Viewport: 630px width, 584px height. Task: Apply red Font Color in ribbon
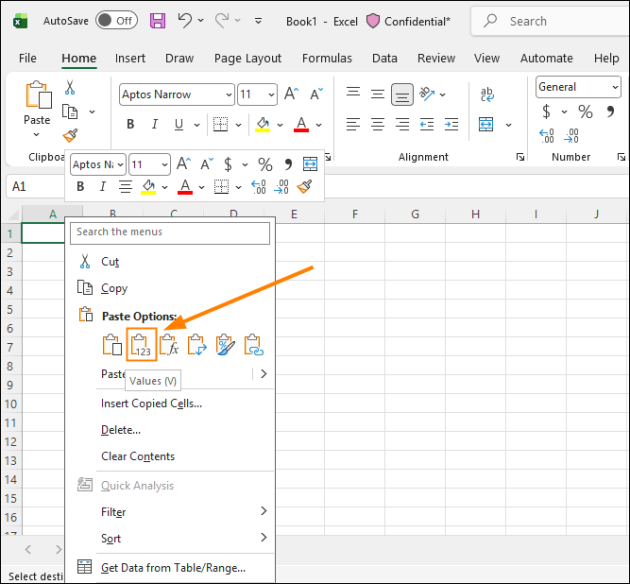(x=301, y=125)
